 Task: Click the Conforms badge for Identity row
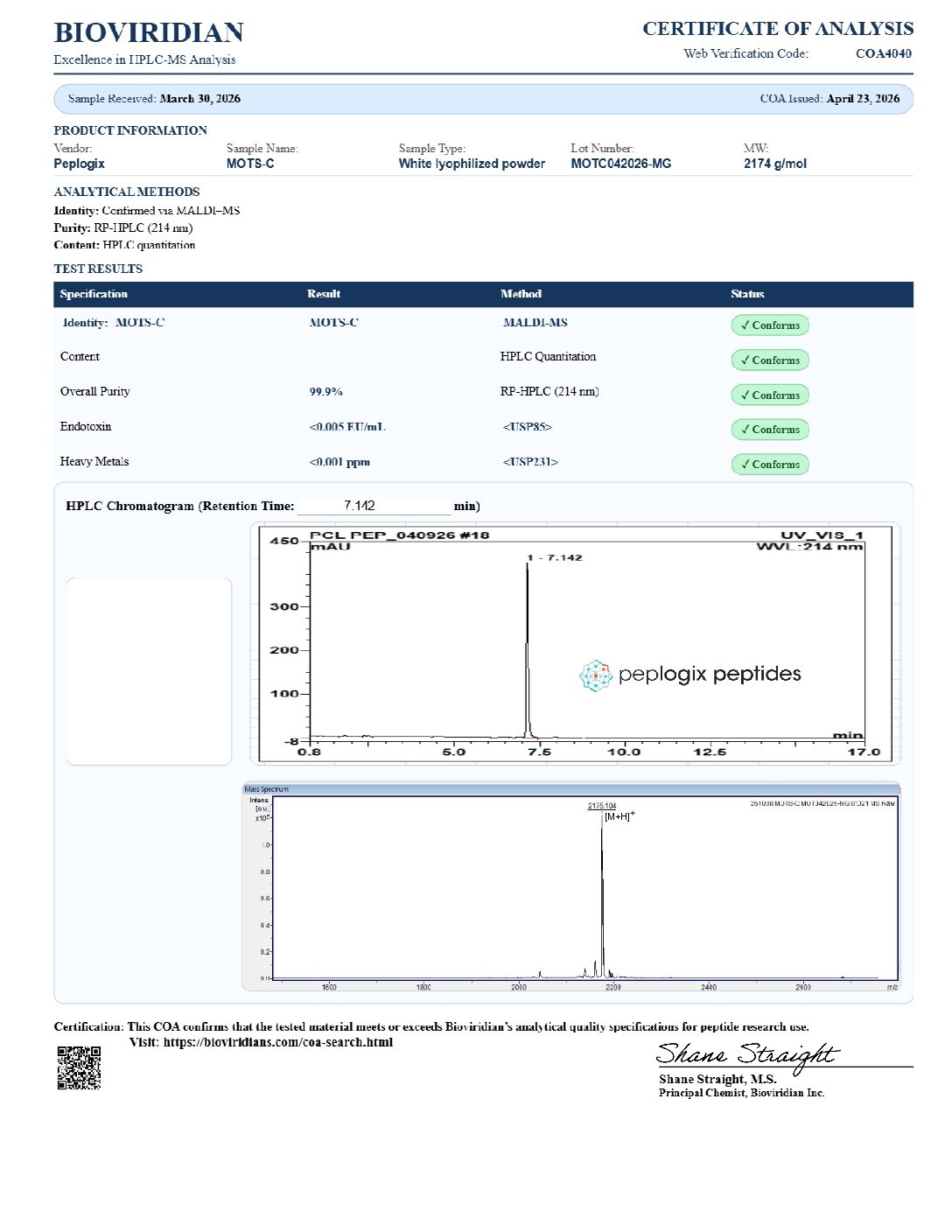click(x=770, y=325)
